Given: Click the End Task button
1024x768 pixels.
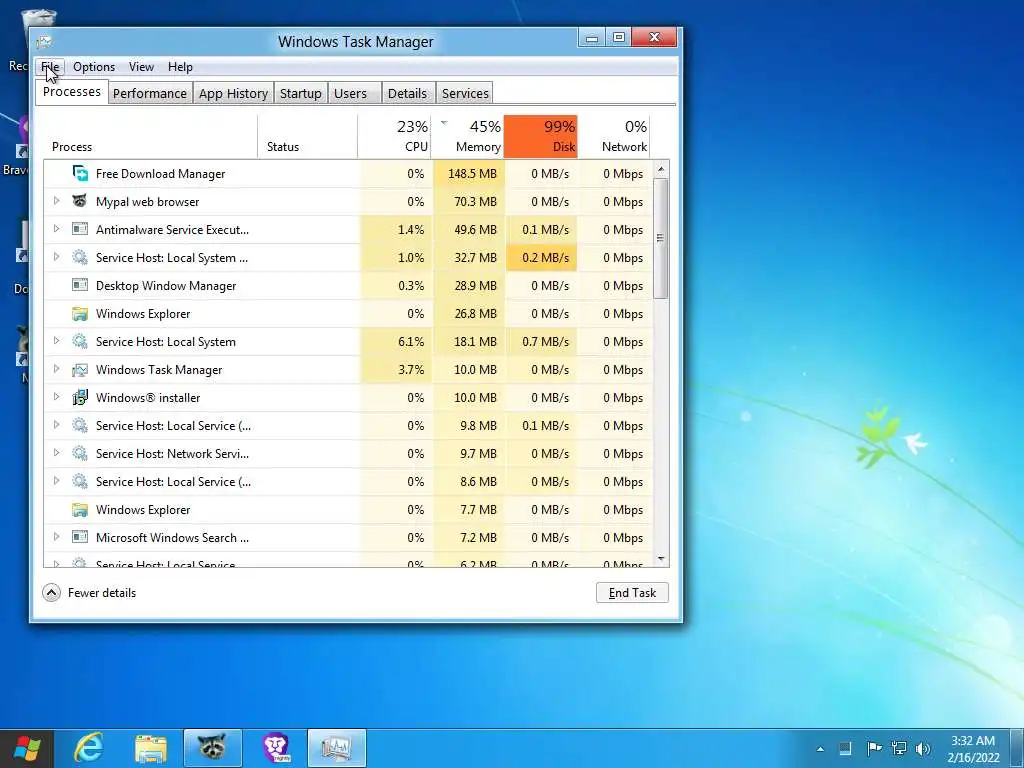Looking at the screenshot, I should [x=632, y=593].
